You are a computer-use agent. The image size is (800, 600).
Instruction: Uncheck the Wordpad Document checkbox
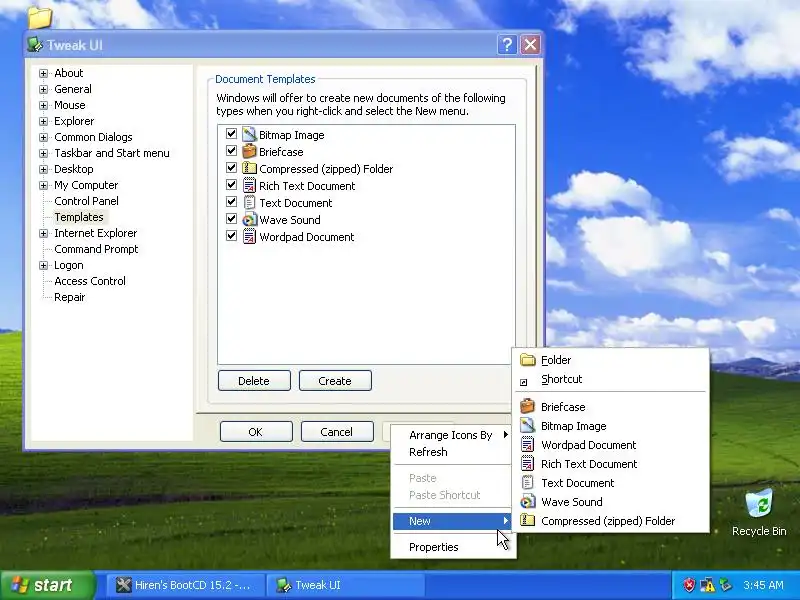pyautogui.click(x=232, y=236)
